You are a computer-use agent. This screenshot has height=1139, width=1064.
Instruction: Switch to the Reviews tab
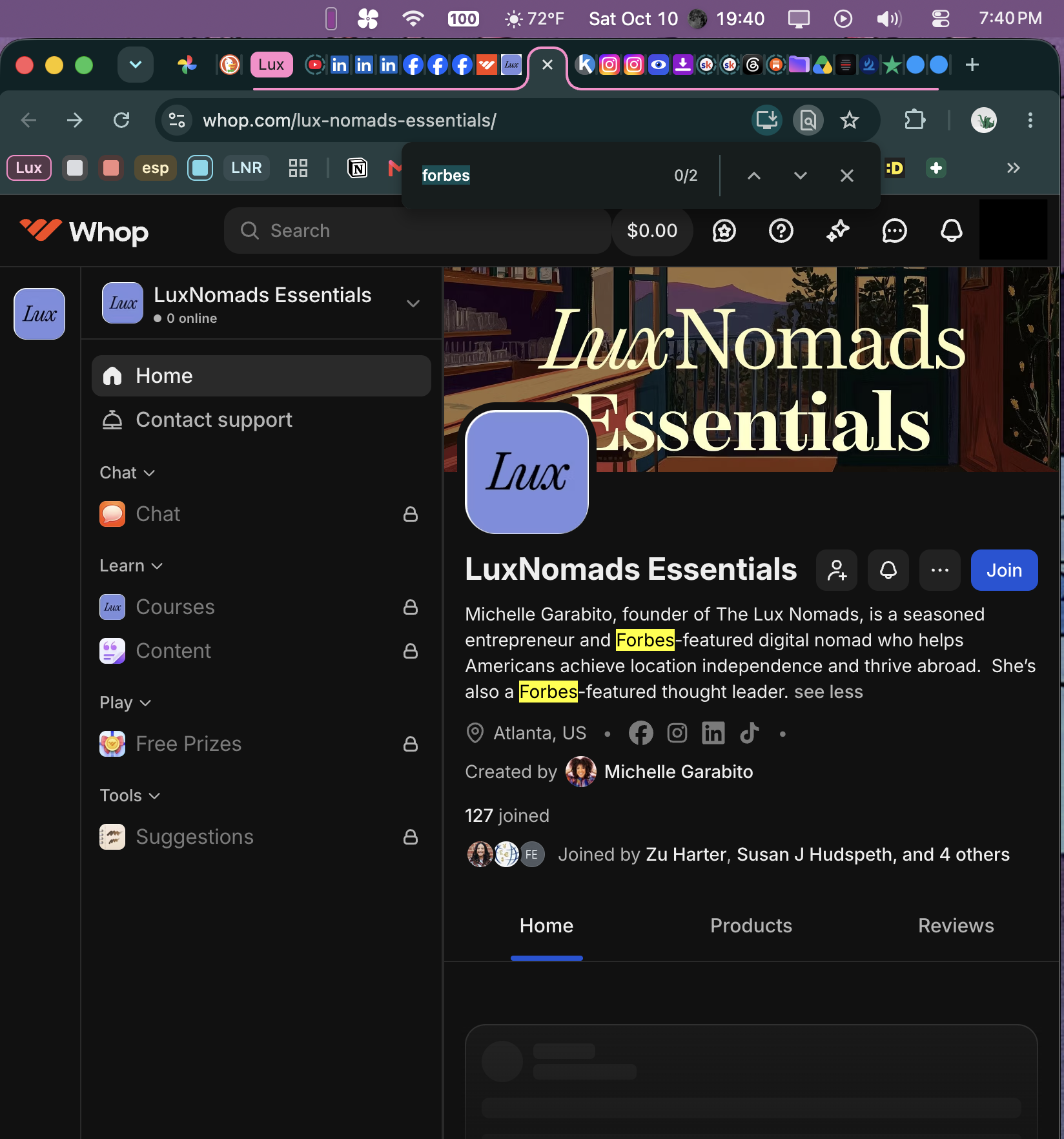click(x=956, y=925)
